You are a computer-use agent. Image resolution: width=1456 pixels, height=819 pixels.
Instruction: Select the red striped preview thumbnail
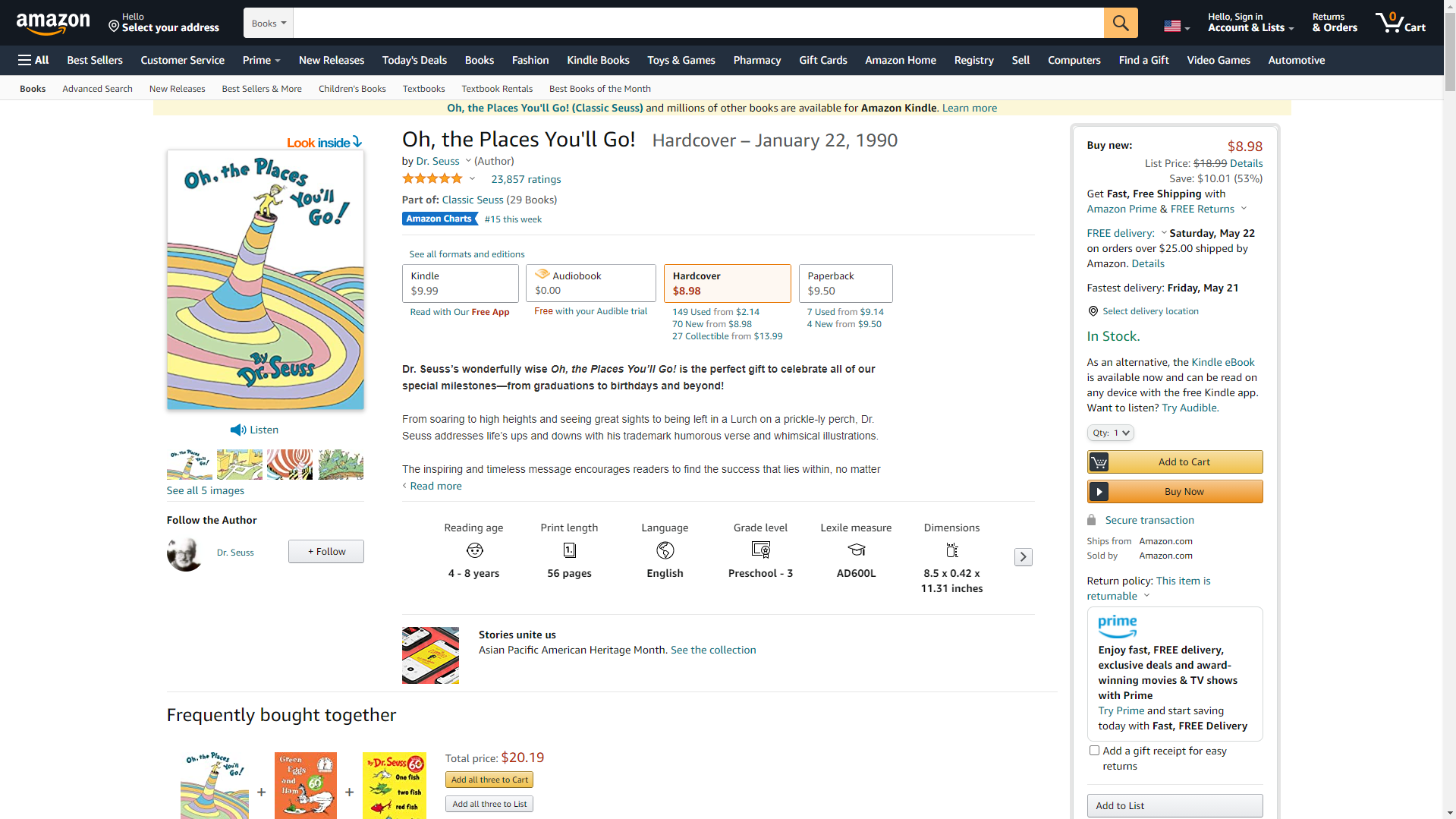[x=289, y=465]
